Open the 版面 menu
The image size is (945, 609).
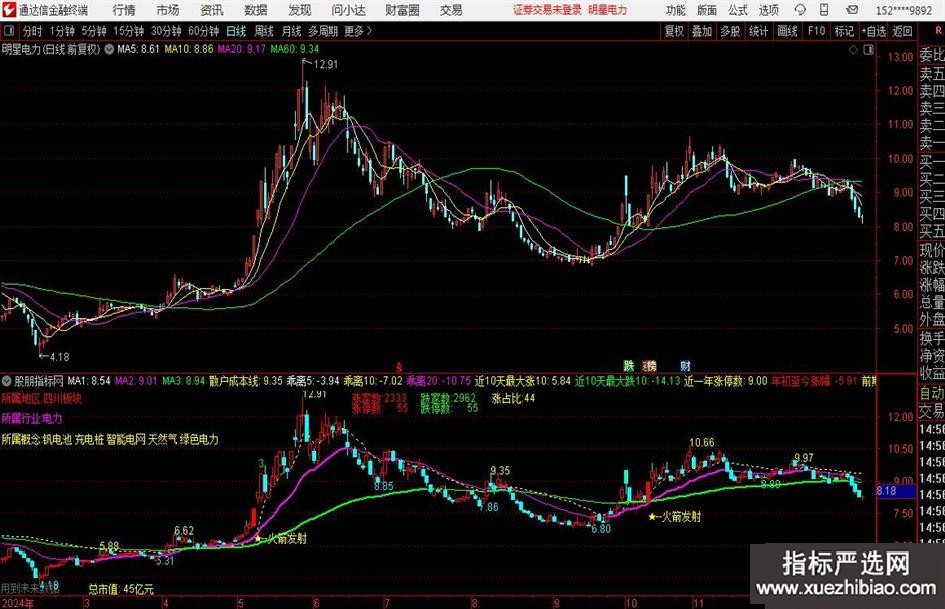click(x=706, y=10)
